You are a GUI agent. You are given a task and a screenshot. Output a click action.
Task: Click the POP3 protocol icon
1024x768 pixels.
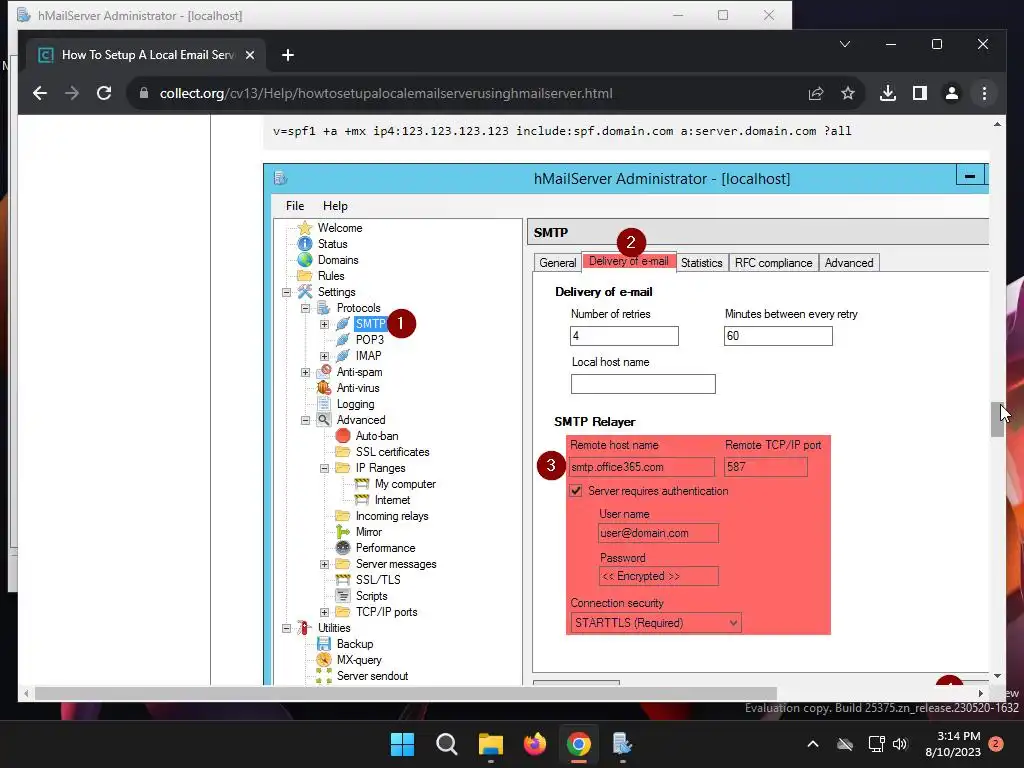(343, 340)
